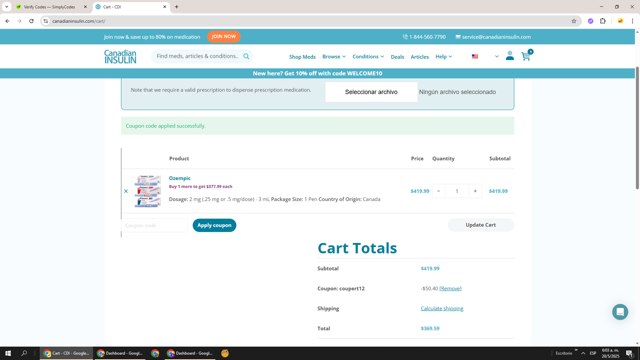Expand the Browse menu dropdown
Image resolution: width=640 pixels, height=360 pixels.
(x=334, y=56)
